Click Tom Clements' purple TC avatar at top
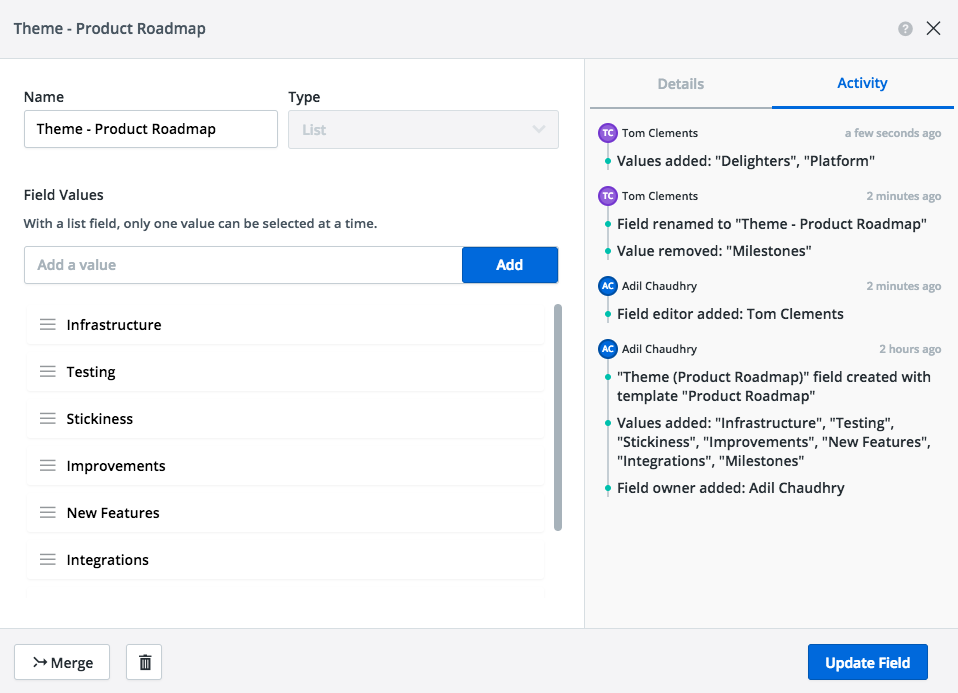This screenshot has height=693, width=958. coord(607,133)
